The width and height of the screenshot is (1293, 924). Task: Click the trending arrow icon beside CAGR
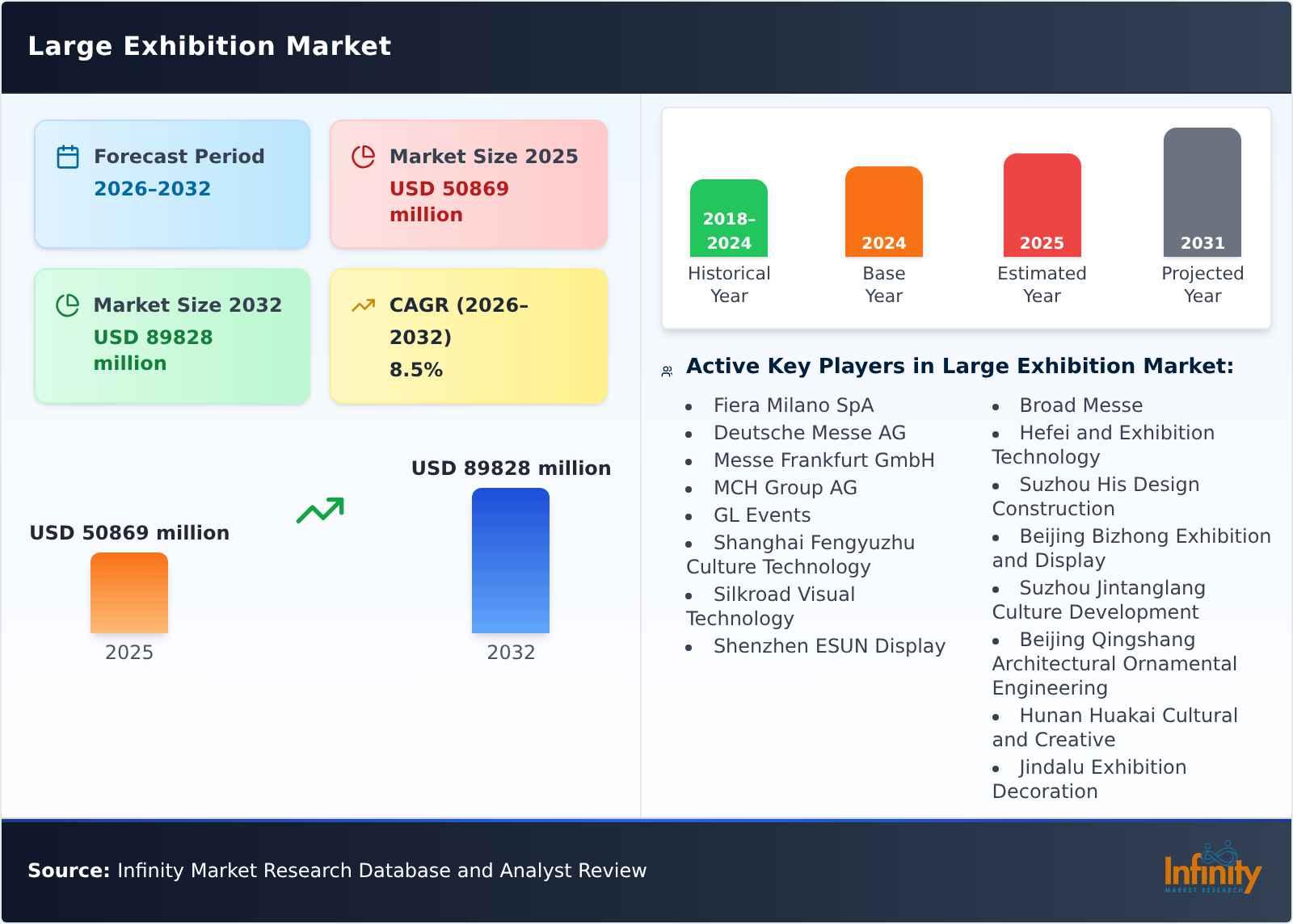pos(363,305)
